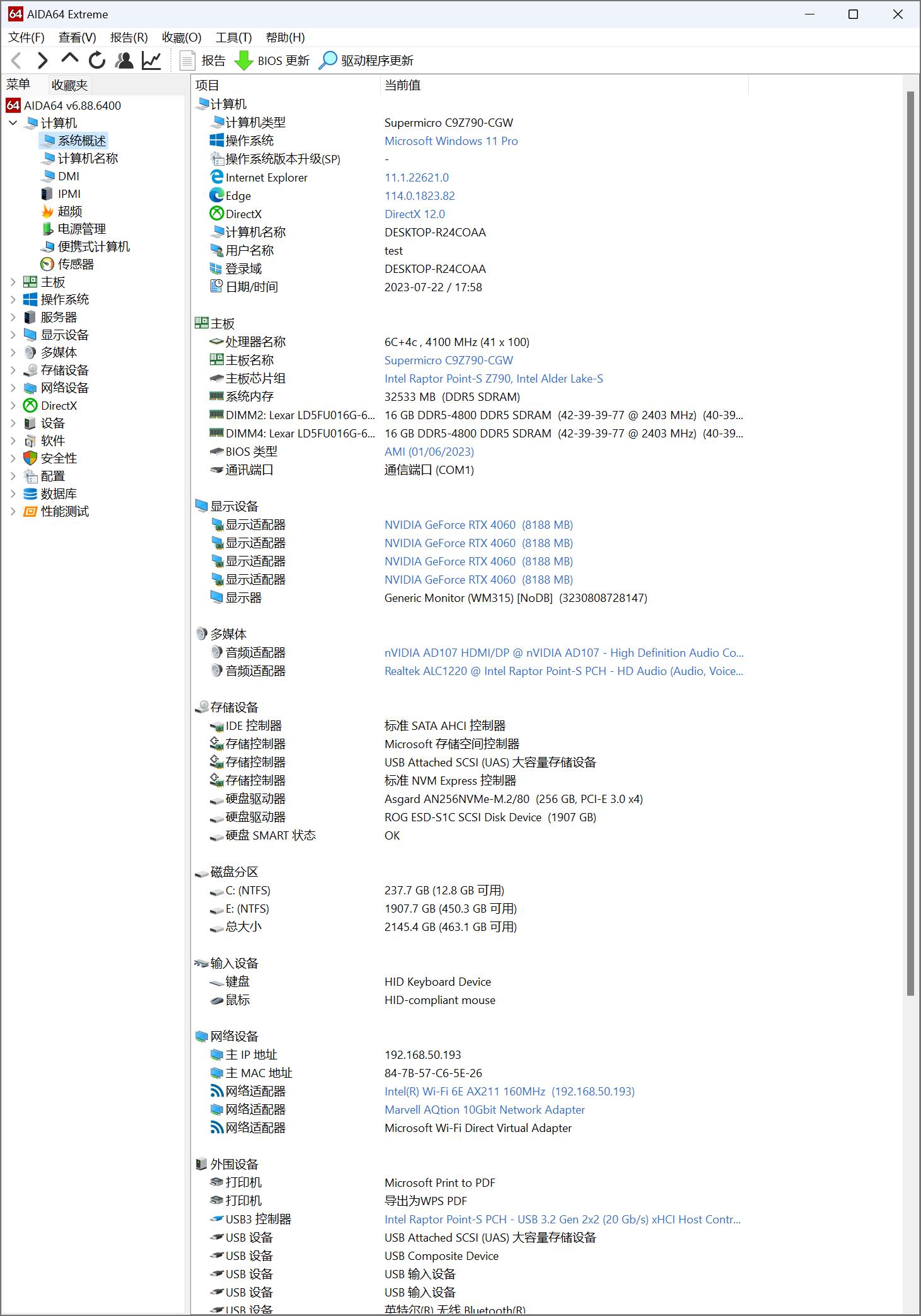Open the DirectX 12.0 link
This screenshot has height=1316, width=921.
pos(415,214)
